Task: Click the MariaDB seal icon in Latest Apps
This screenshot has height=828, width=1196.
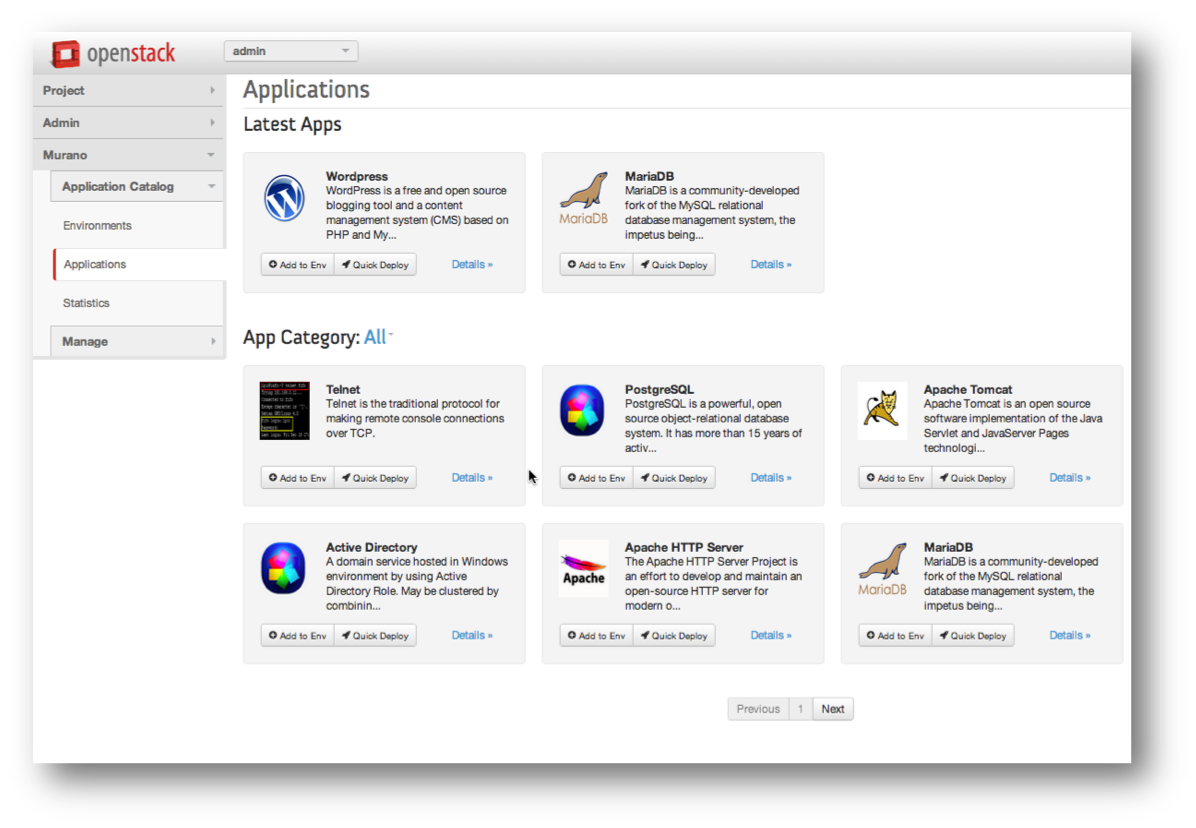Action: point(583,198)
